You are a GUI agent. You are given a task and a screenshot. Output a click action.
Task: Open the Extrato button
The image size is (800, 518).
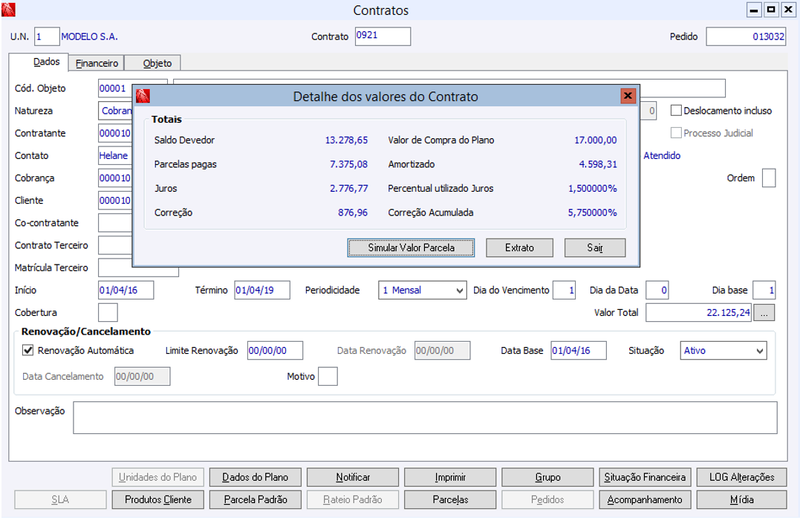point(519,248)
